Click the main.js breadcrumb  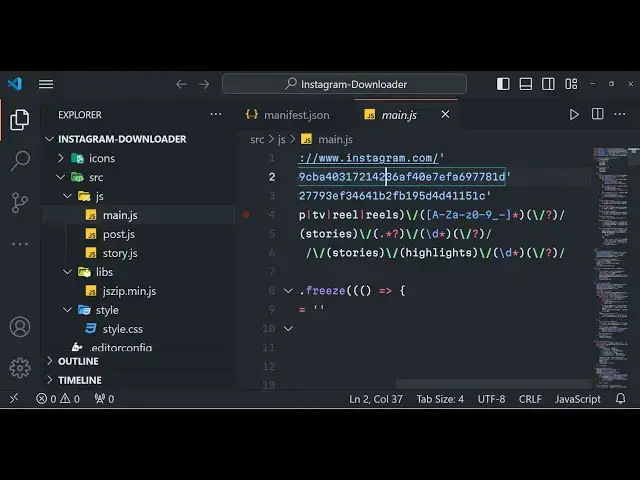tap(327, 140)
